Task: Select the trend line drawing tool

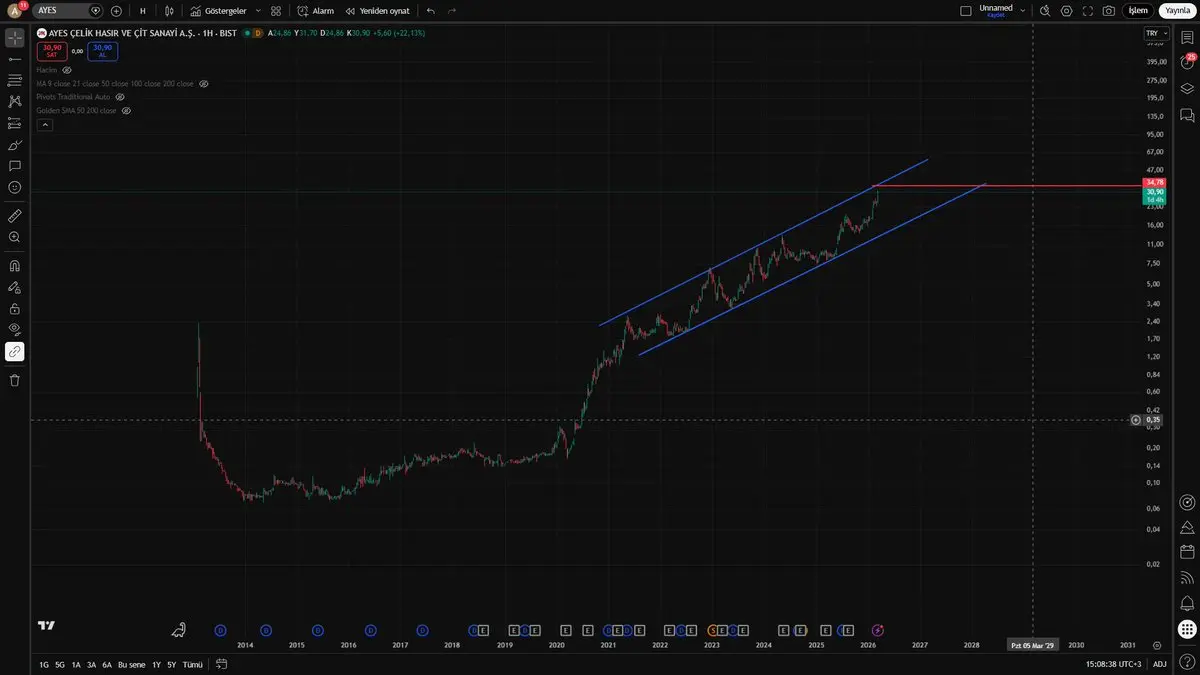Action: [15, 59]
